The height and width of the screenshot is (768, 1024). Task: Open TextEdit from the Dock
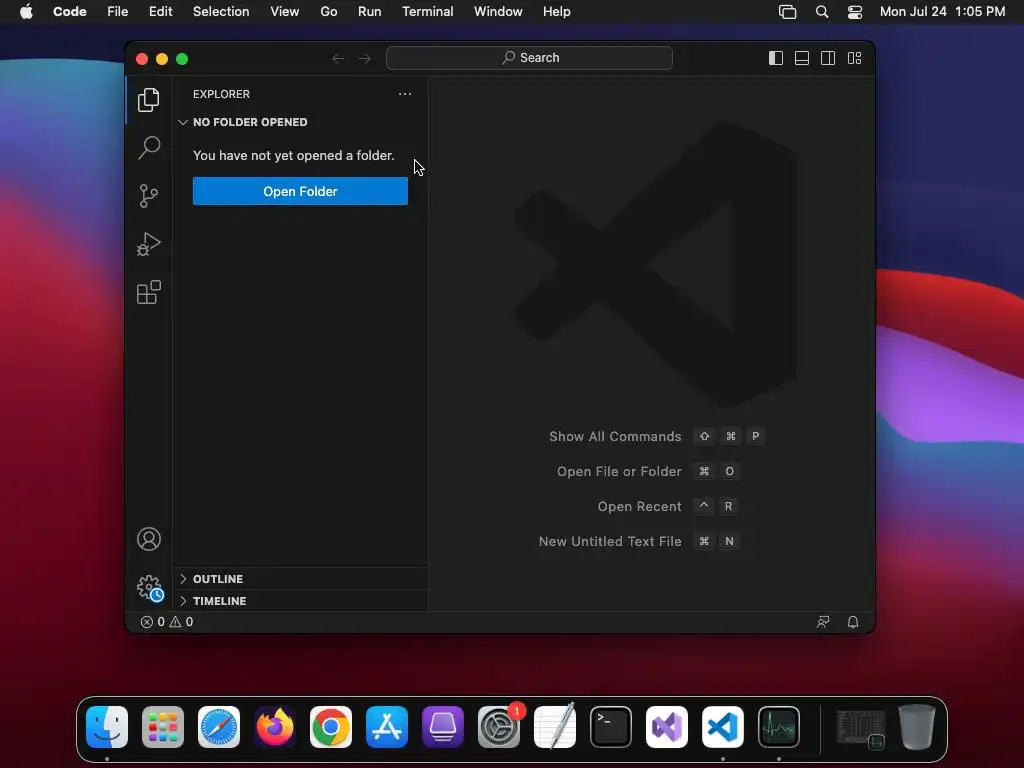coord(555,727)
